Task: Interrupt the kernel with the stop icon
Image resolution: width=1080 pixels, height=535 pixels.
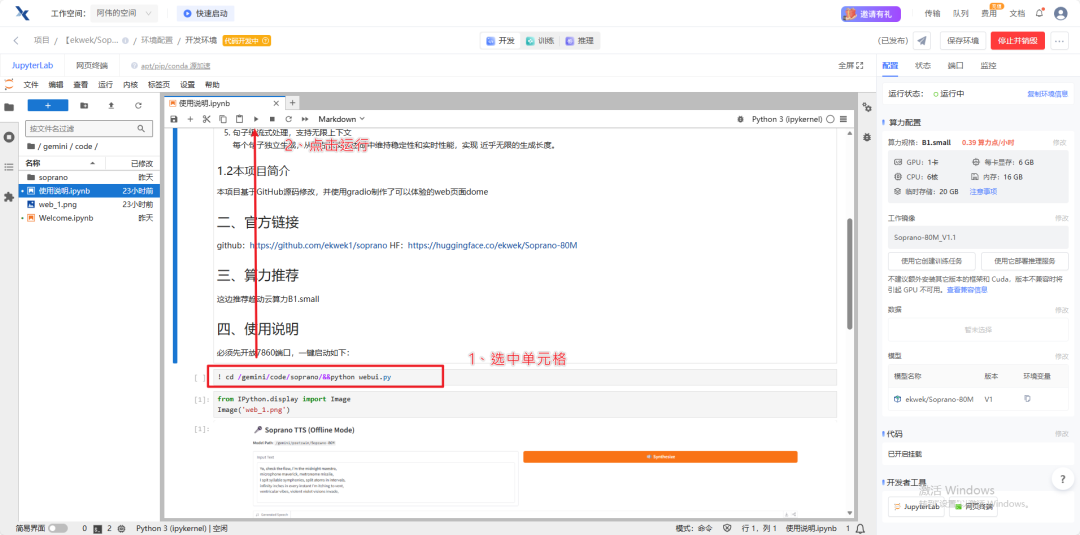Action: pos(272,119)
